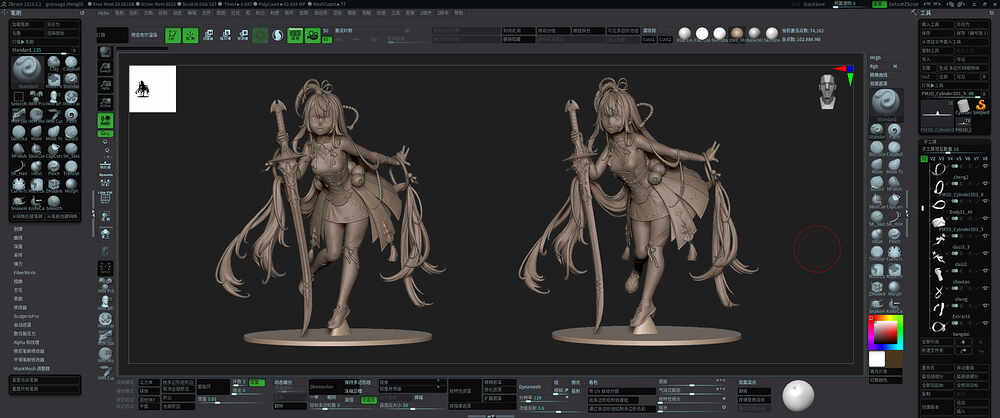The image size is (1000, 418).
Task: Select the white color swatch below picker
Action: 877,359
